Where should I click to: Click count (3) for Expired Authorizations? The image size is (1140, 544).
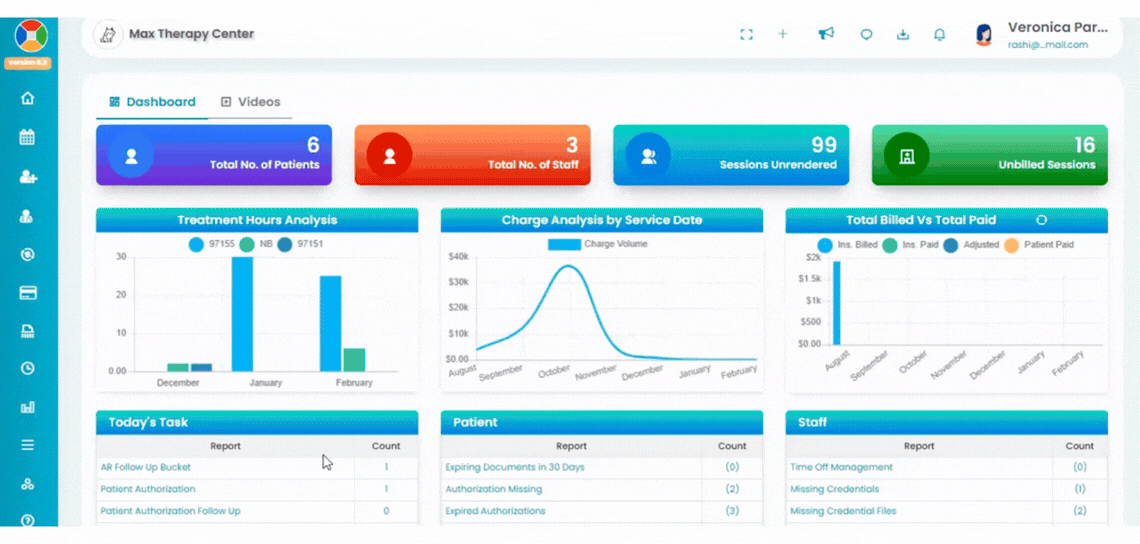click(x=732, y=511)
